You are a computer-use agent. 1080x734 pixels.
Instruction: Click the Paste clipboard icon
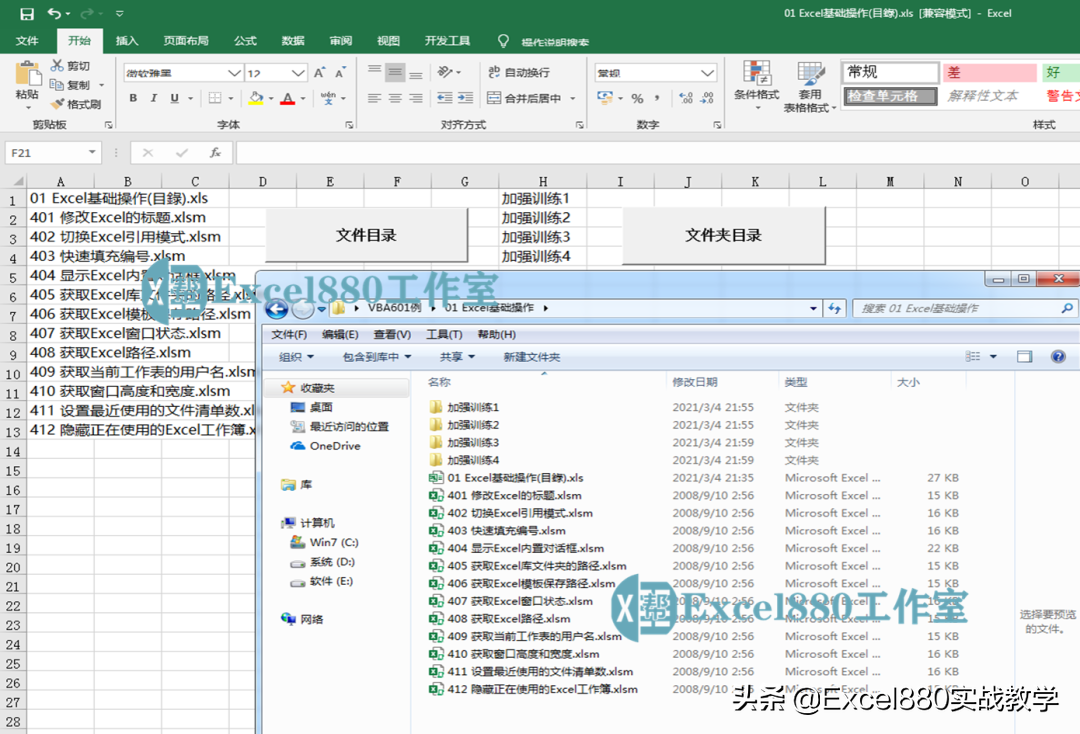tap(28, 74)
